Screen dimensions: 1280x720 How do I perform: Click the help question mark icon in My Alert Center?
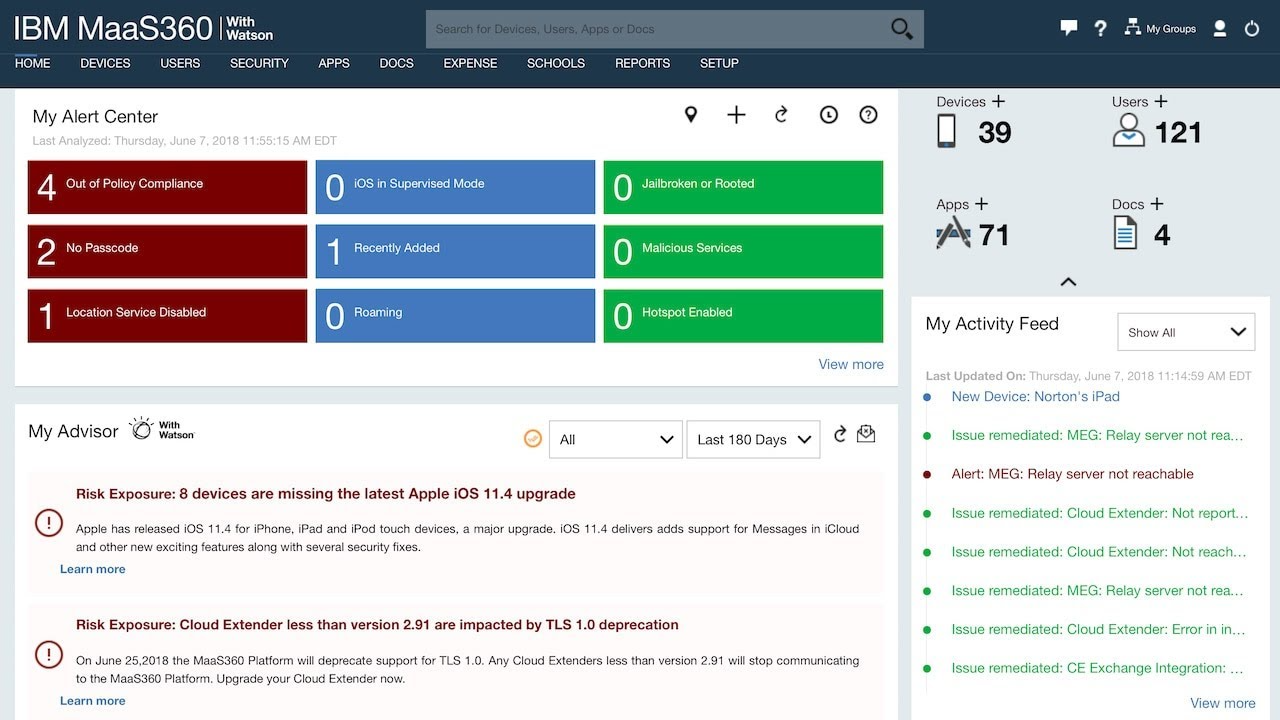click(868, 114)
